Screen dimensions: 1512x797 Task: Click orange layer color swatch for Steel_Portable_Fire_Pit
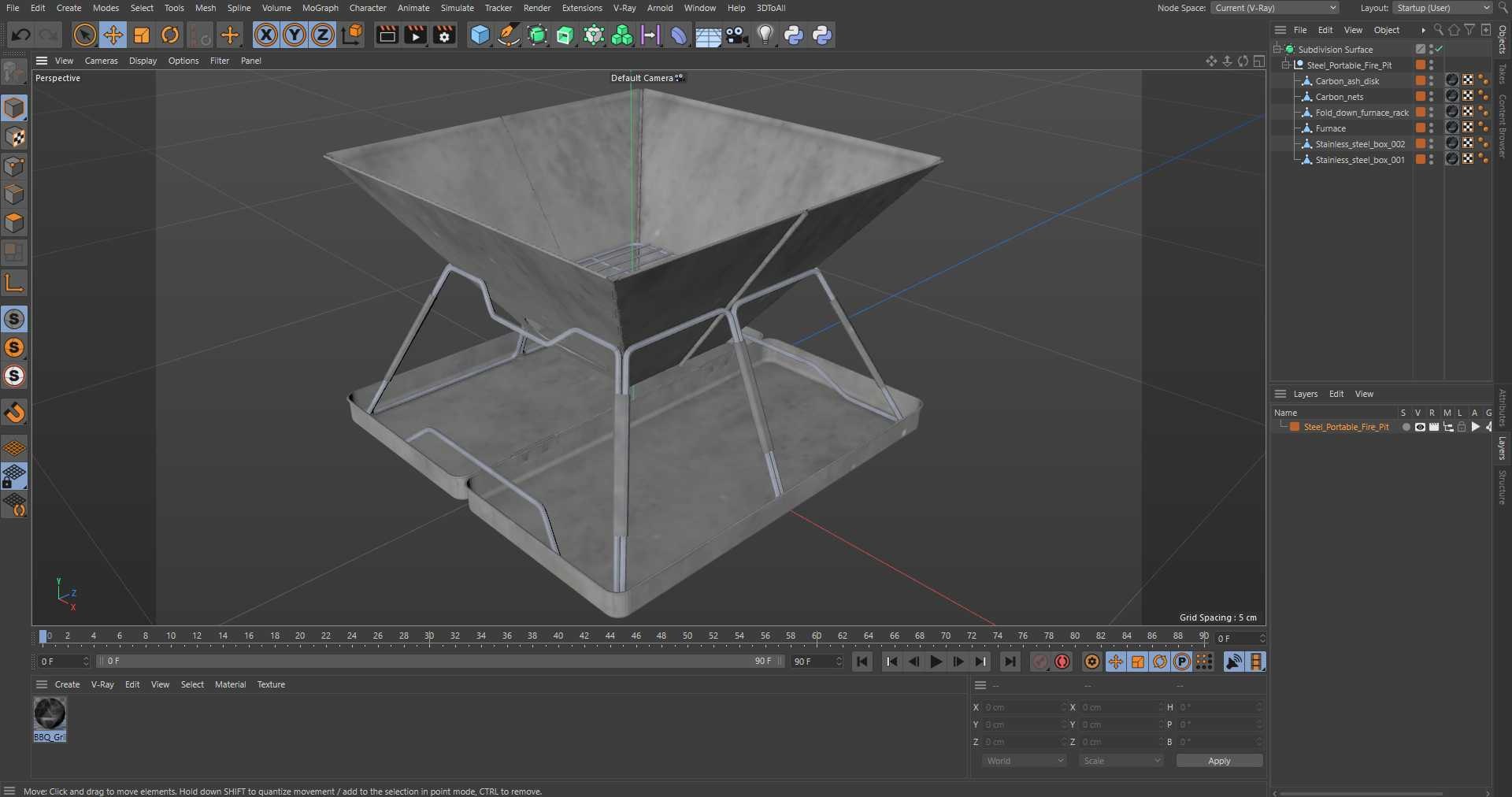(1294, 427)
